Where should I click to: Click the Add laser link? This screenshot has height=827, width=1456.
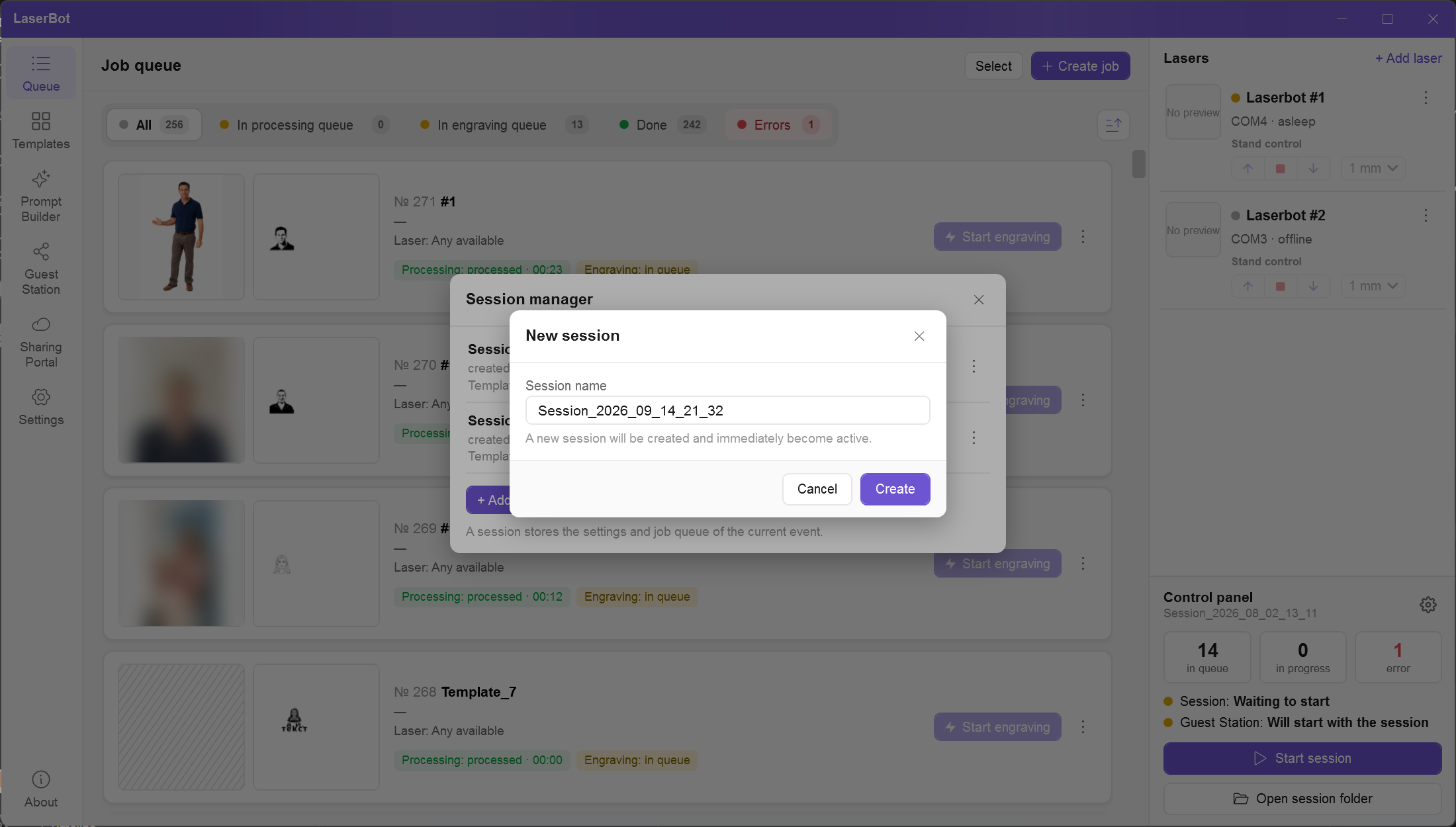pyautogui.click(x=1408, y=58)
